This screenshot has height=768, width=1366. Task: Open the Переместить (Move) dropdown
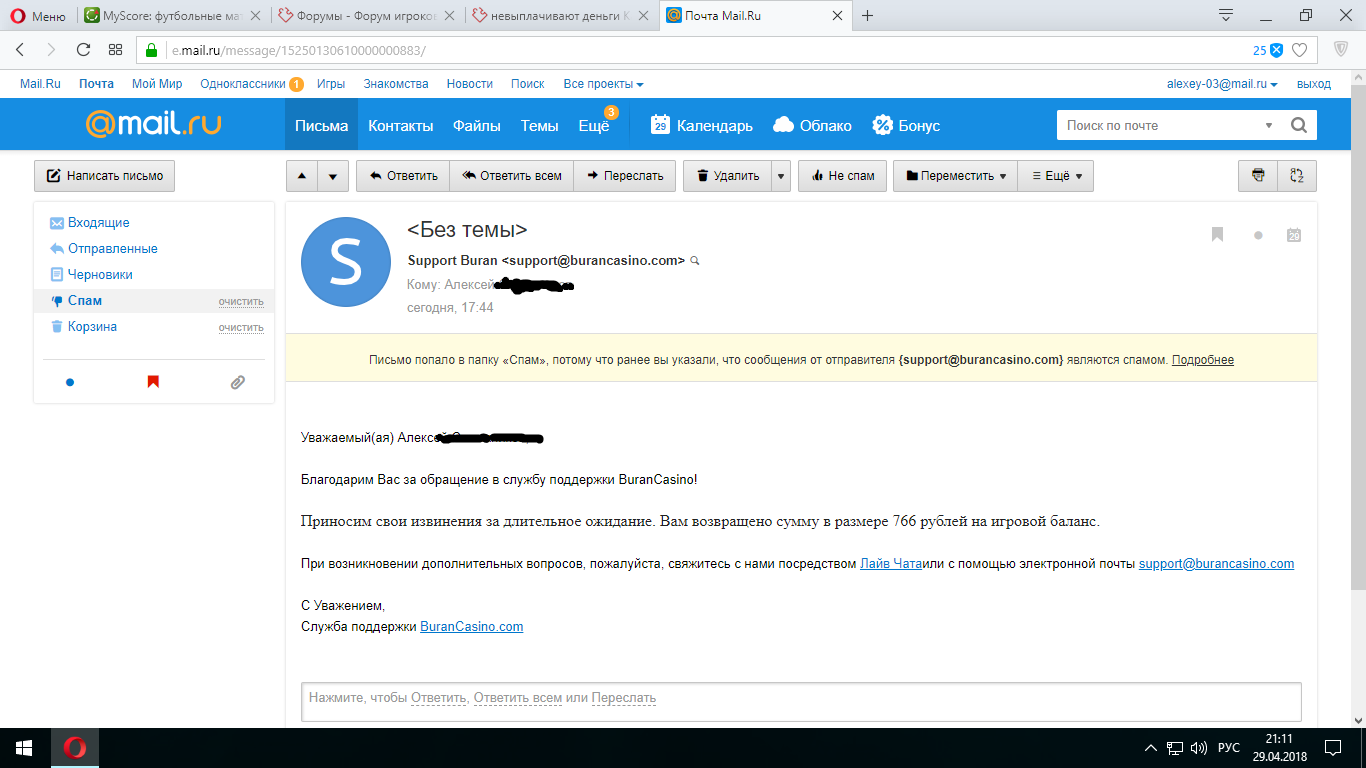[955, 176]
